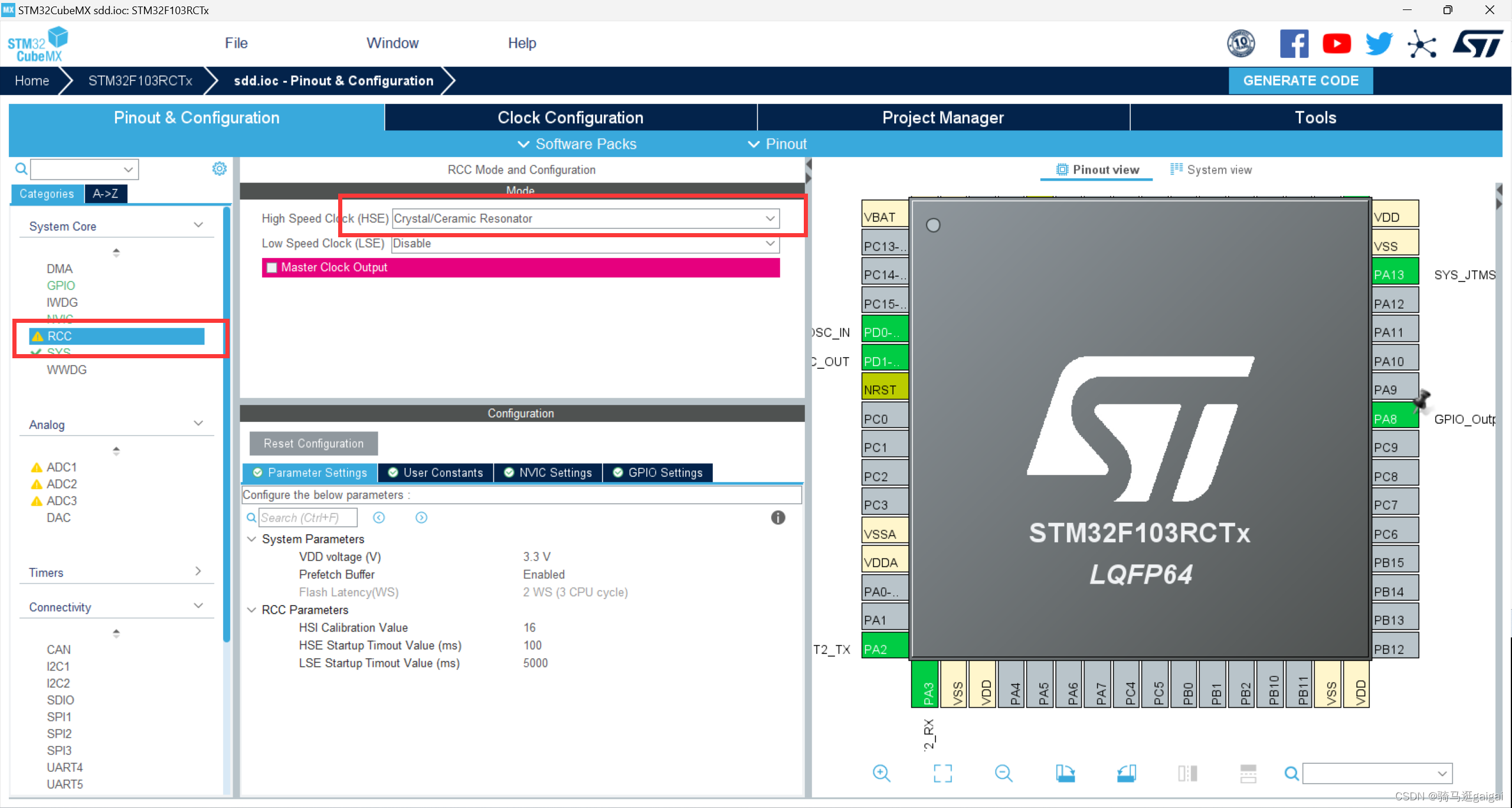Toggle Pinout view mode
The width and height of the screenshot is (1512, 808).
tap(1096, 169)
